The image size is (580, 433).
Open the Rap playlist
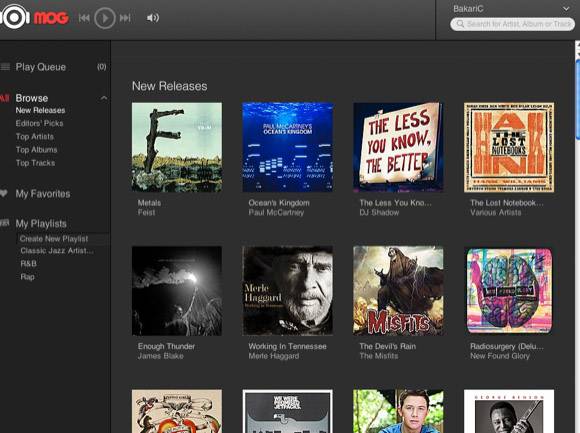[27, 277]
